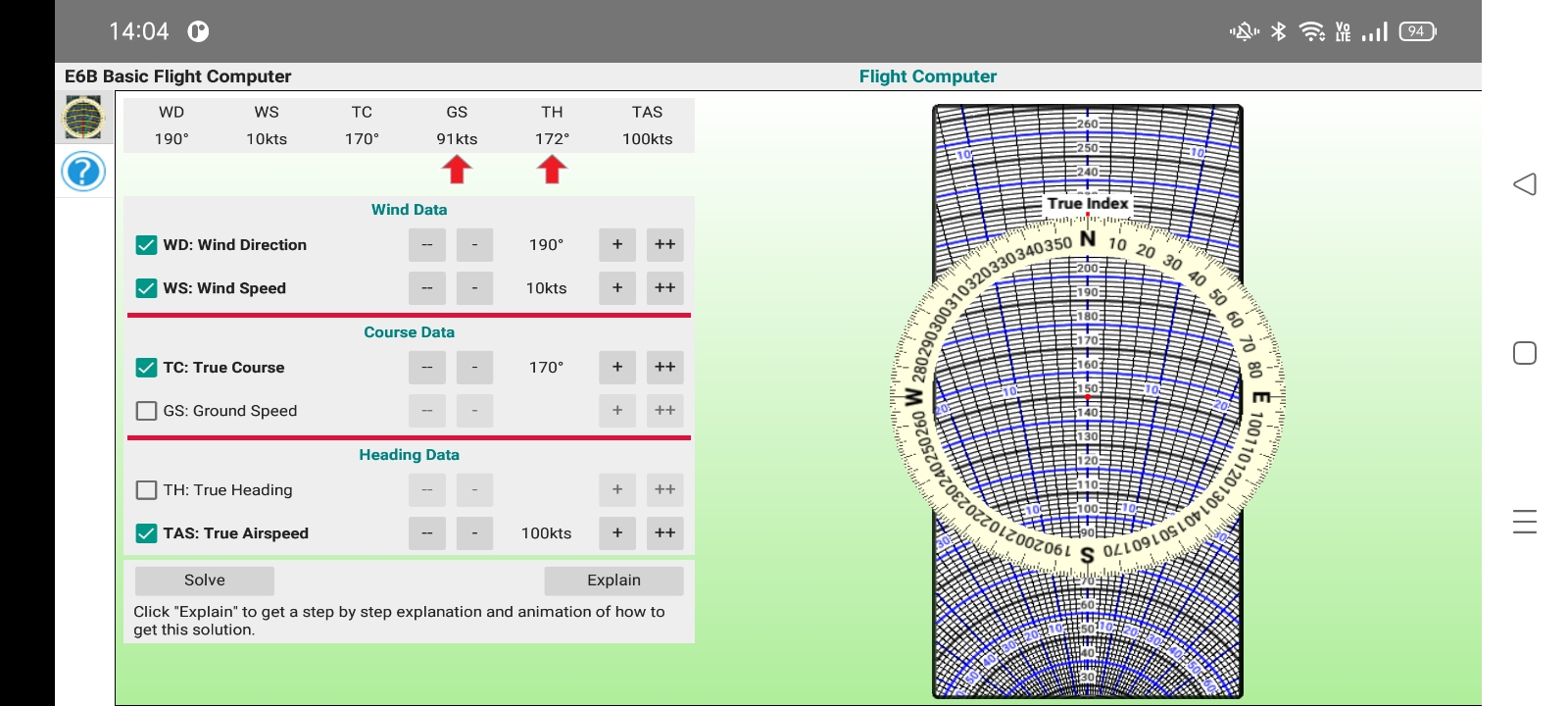Increase Wind Direction by one (+)
Viewport: 1568px width, 706px height.
click(x=617, y=245)
